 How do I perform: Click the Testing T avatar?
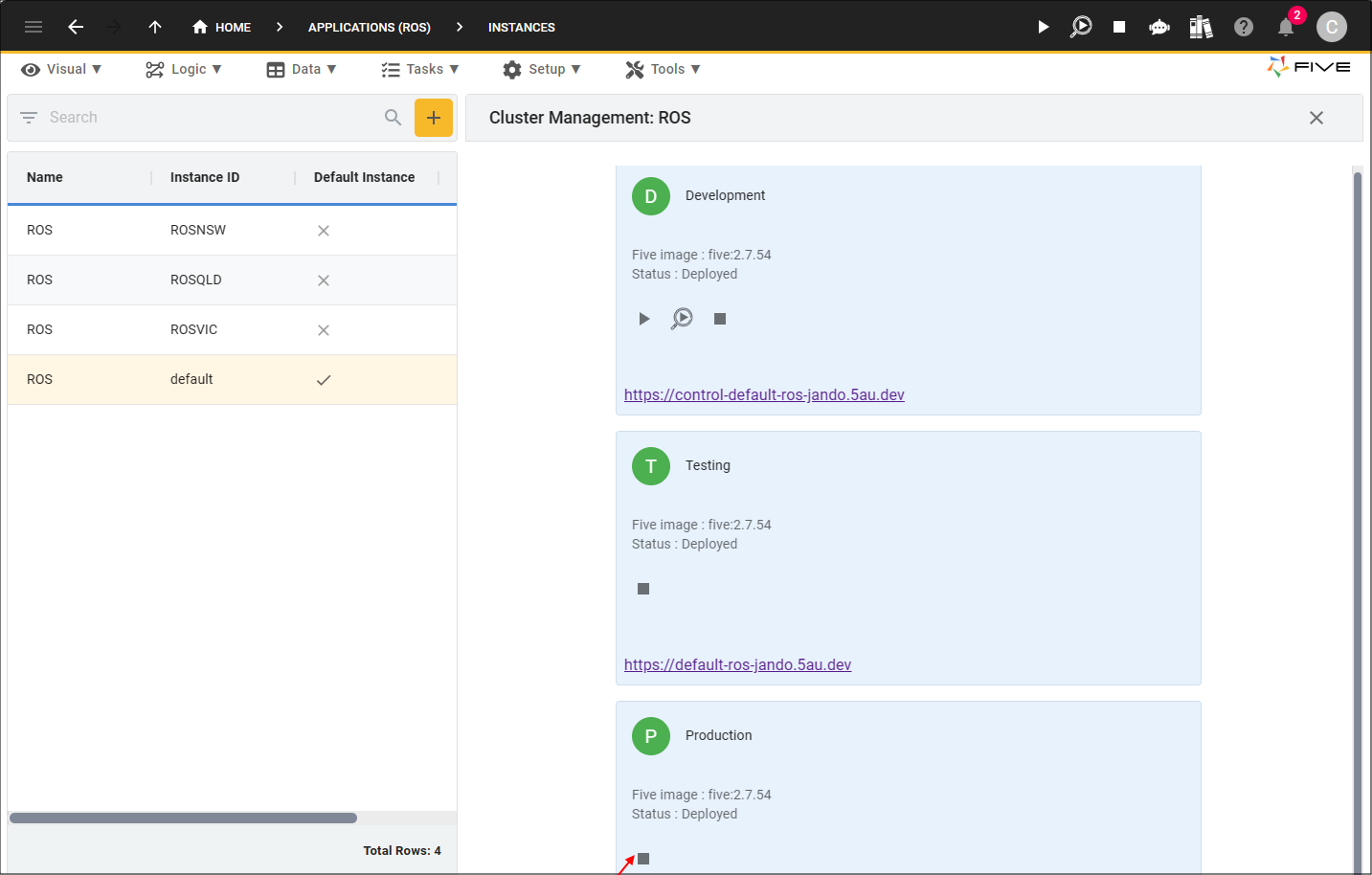651,466
